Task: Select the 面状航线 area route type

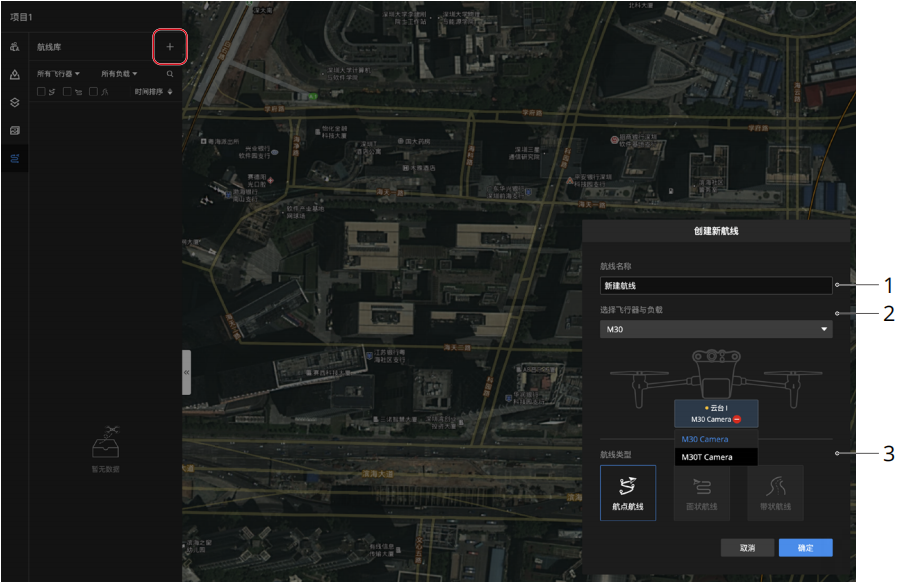Action: (x=701, y=493)
